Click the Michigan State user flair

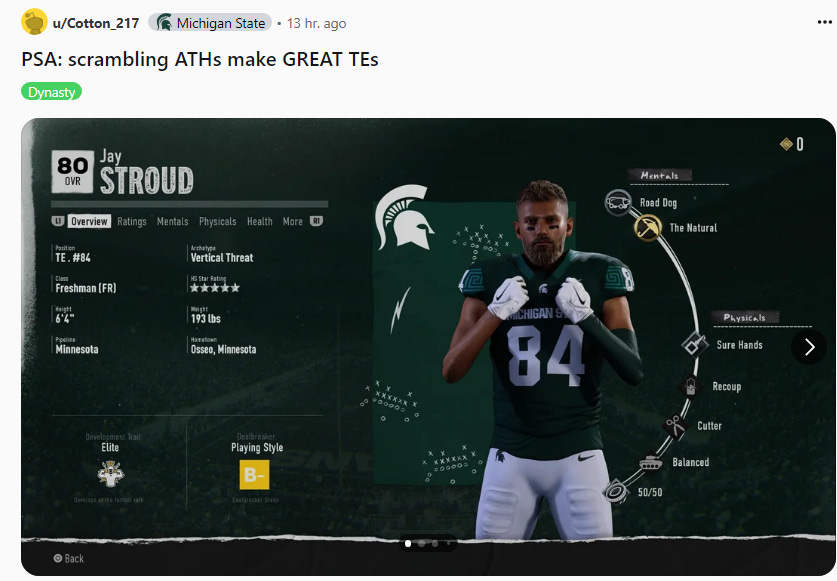tap(210, 23)
